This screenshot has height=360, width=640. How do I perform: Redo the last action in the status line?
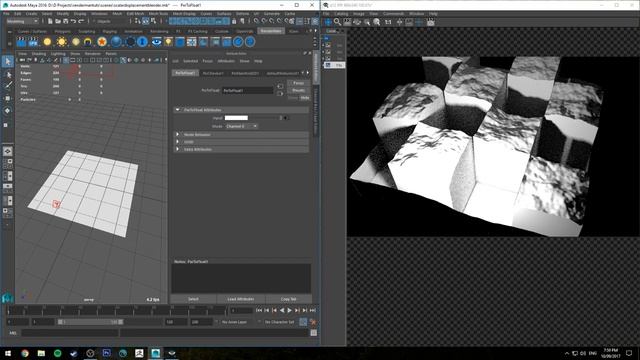(81, 21)
